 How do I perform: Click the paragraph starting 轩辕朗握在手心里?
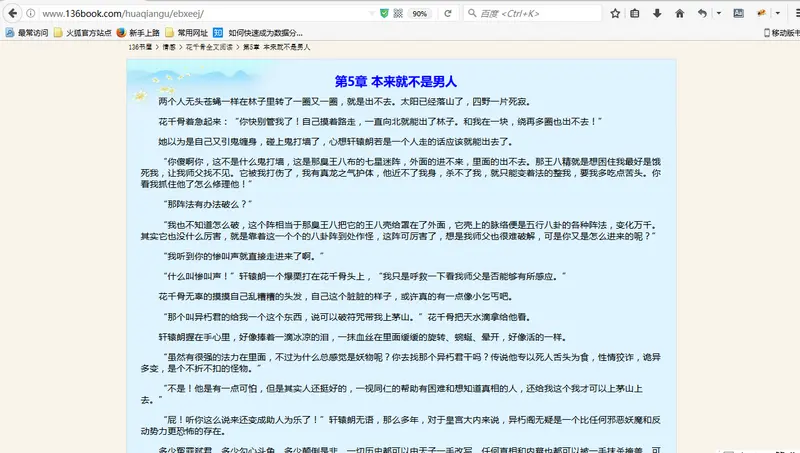362,337
